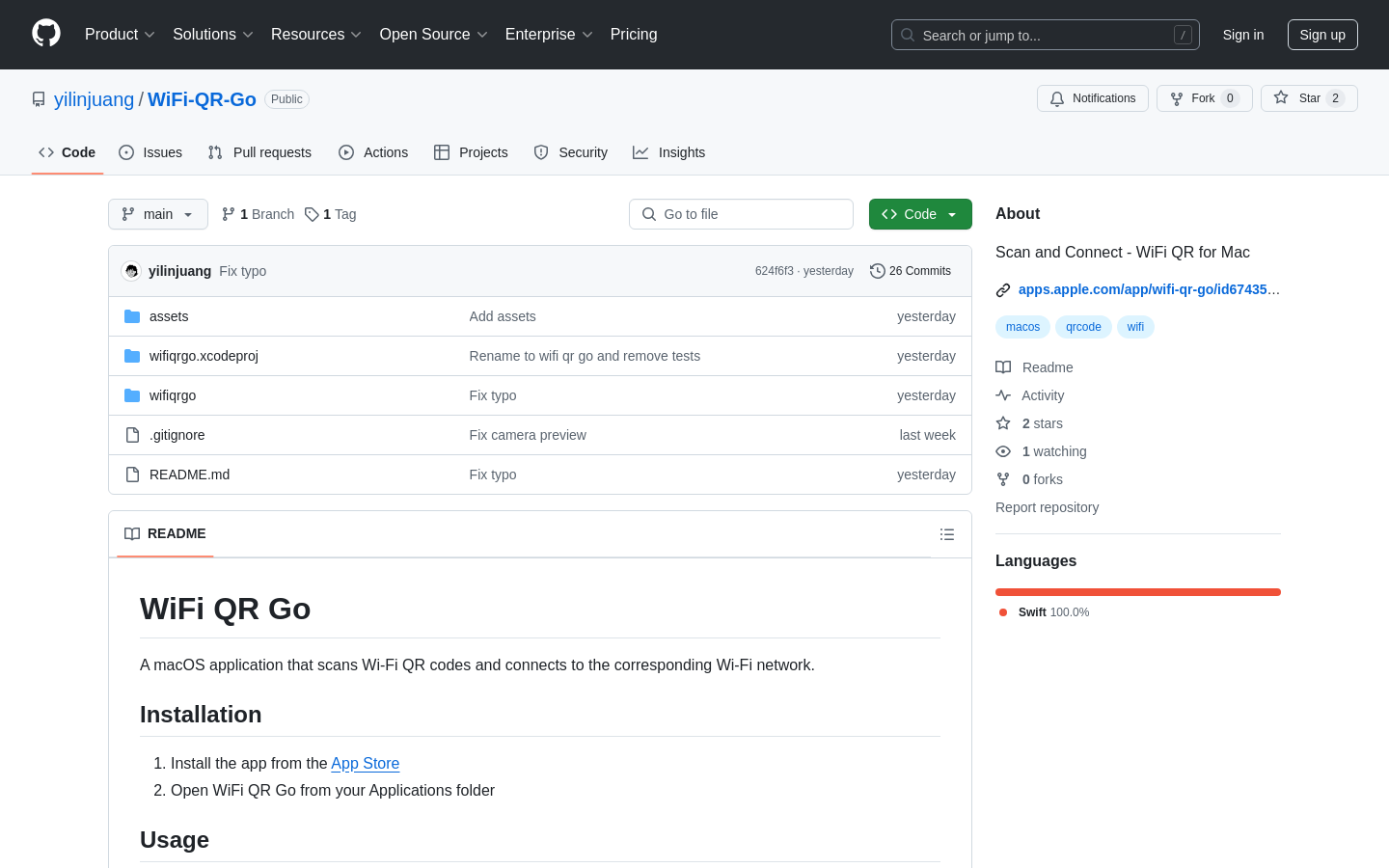
Task: Click the repository icon beside yilinjuang
Action: pos(39,99)
